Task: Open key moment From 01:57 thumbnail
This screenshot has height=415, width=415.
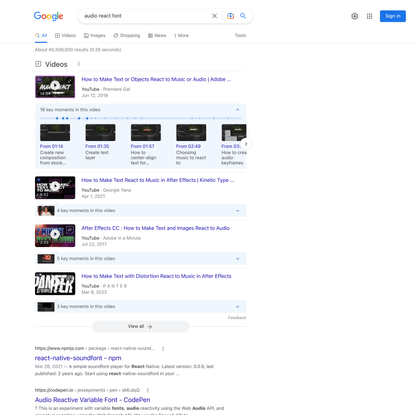Action: click(146, 132)
